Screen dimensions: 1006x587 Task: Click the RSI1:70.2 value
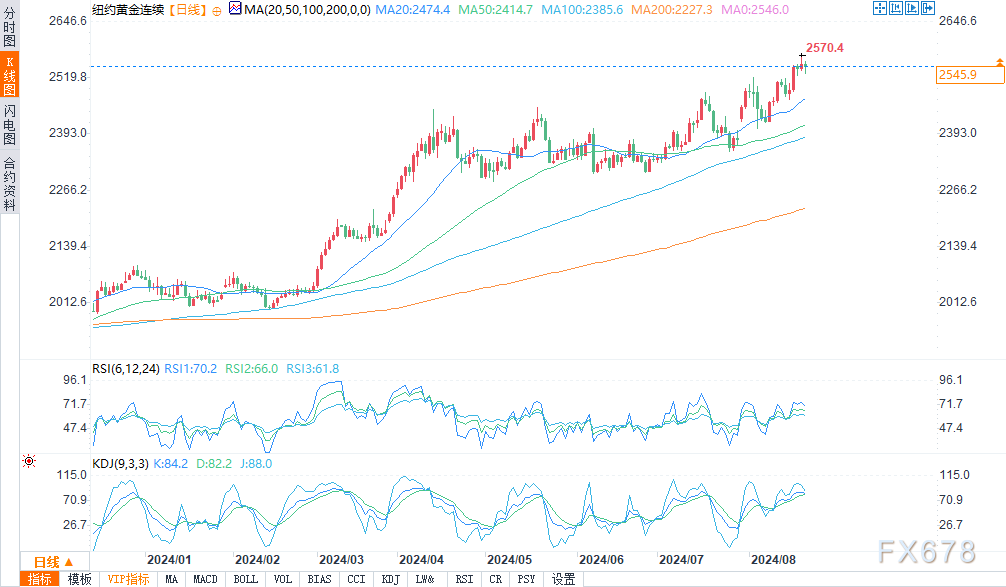(x=191, y=369)
